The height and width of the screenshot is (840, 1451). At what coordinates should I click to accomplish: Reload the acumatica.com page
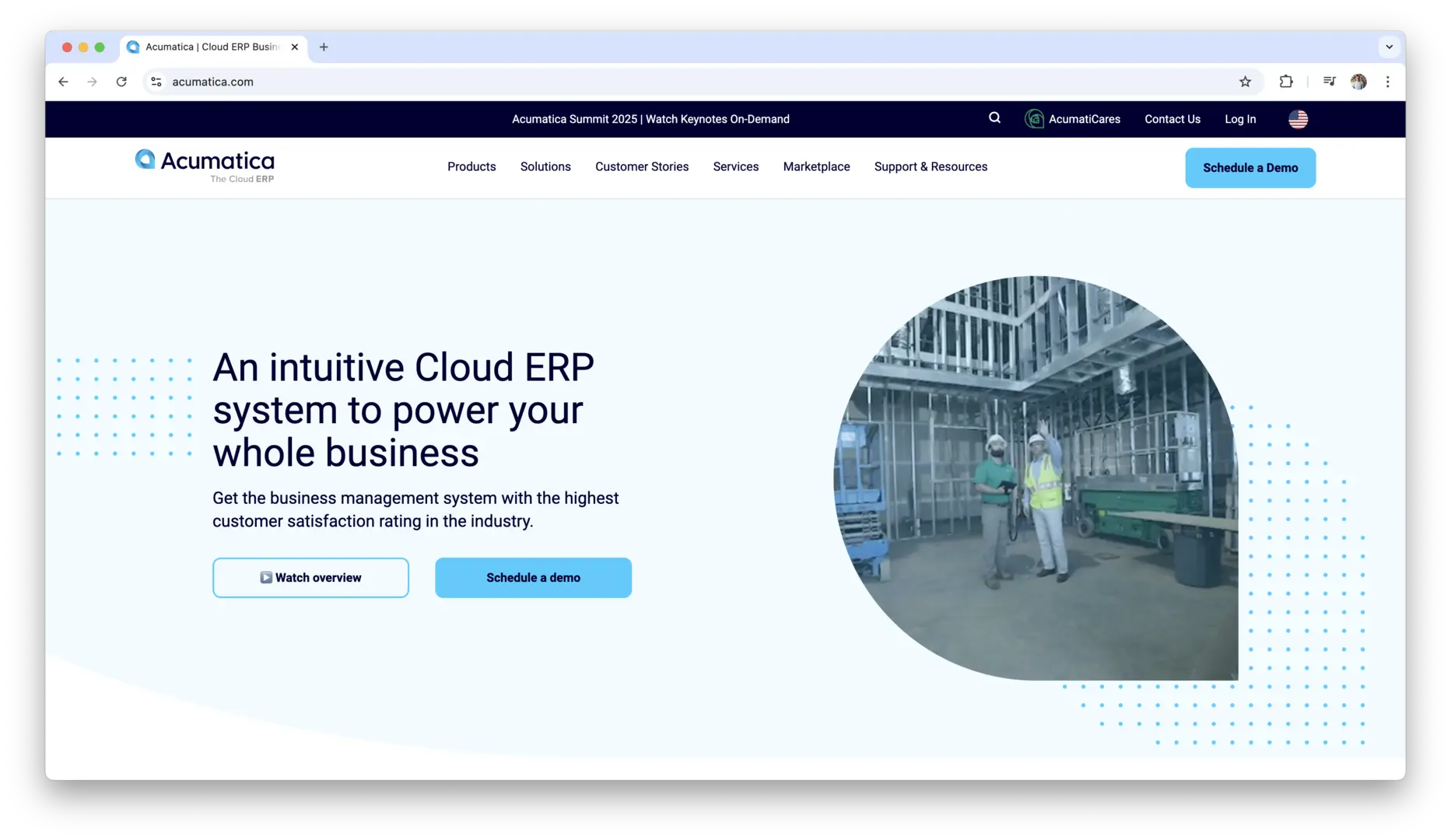[x=121, y=82]
